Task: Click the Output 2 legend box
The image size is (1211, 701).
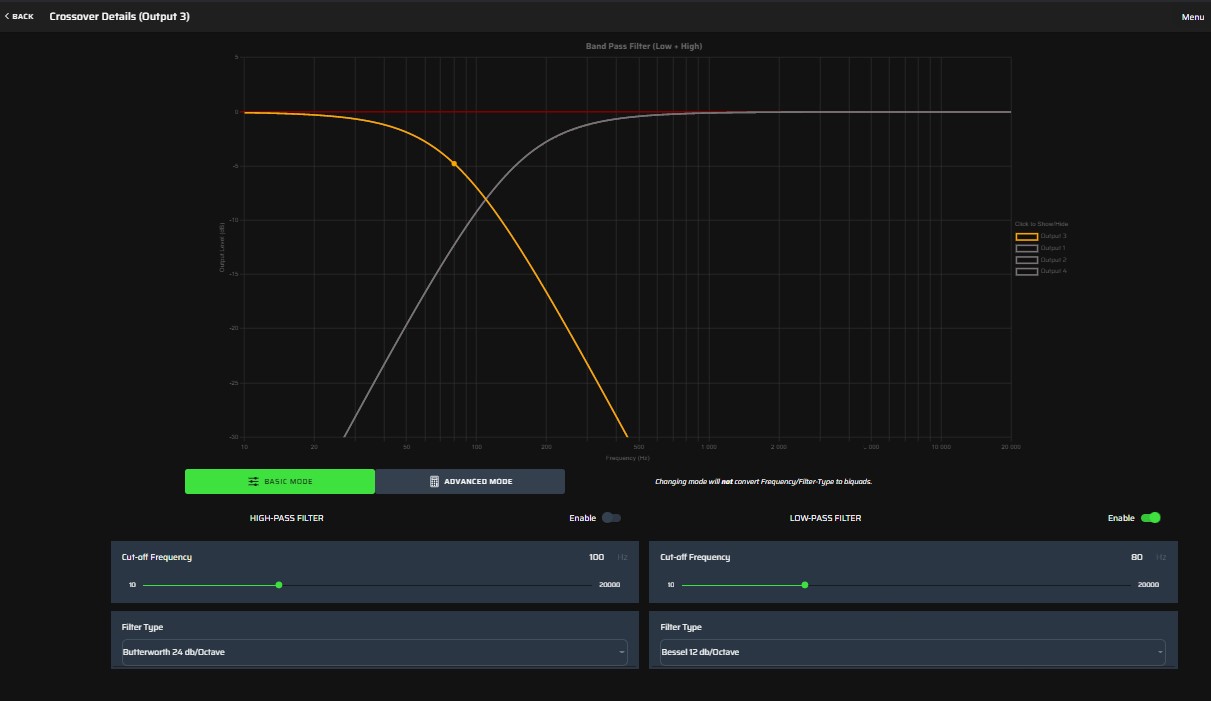Action: click(1026, 260)
